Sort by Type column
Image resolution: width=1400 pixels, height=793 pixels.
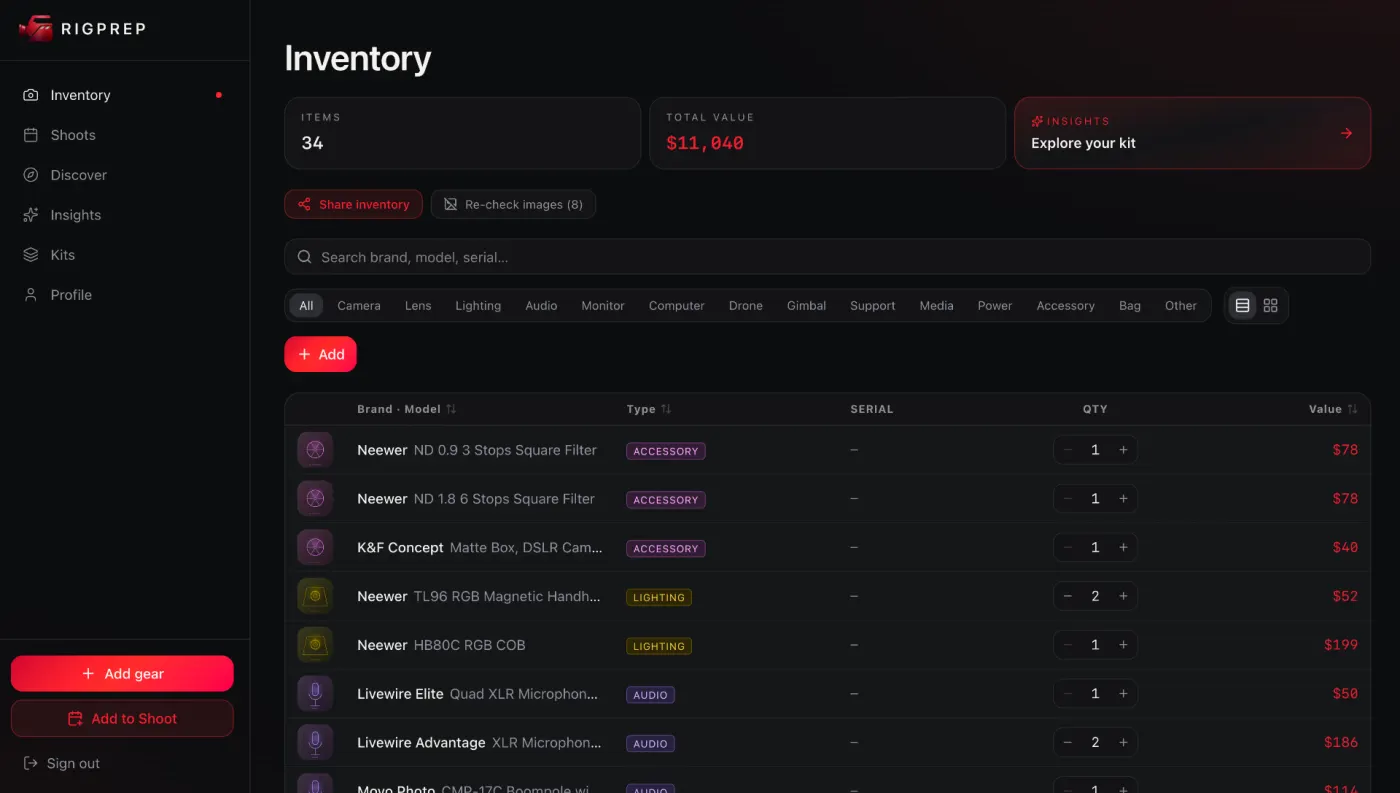[649, 409]
